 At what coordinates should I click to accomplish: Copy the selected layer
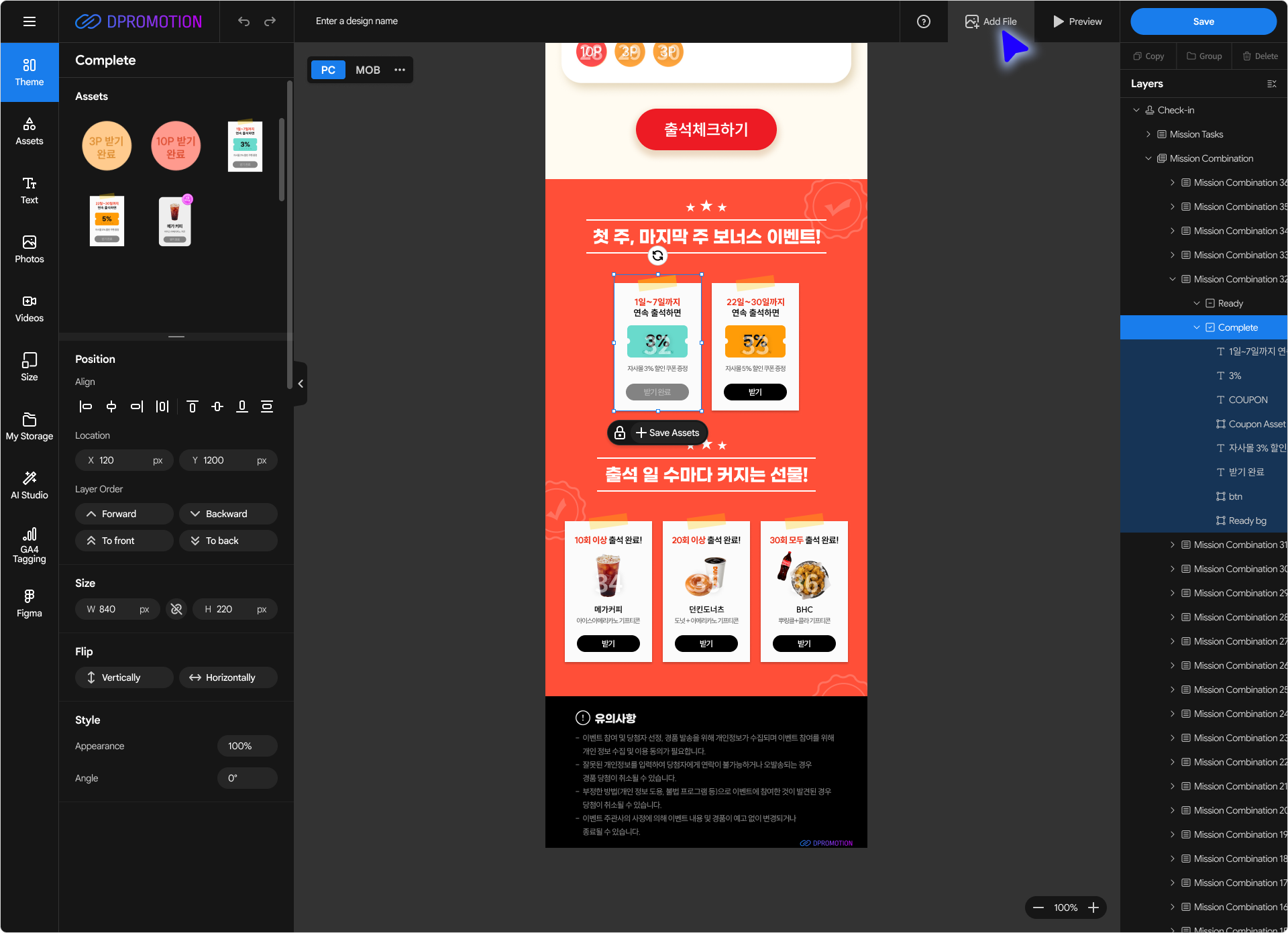click(1148, 56)
